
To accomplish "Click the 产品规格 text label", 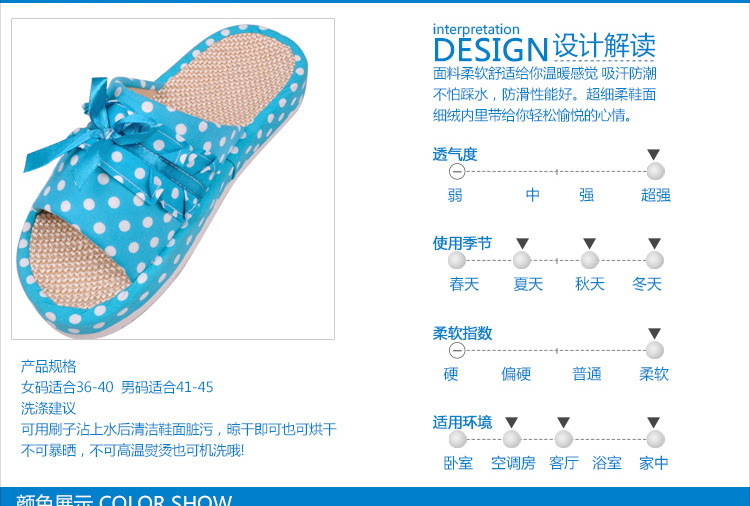I will click(48, 366).
